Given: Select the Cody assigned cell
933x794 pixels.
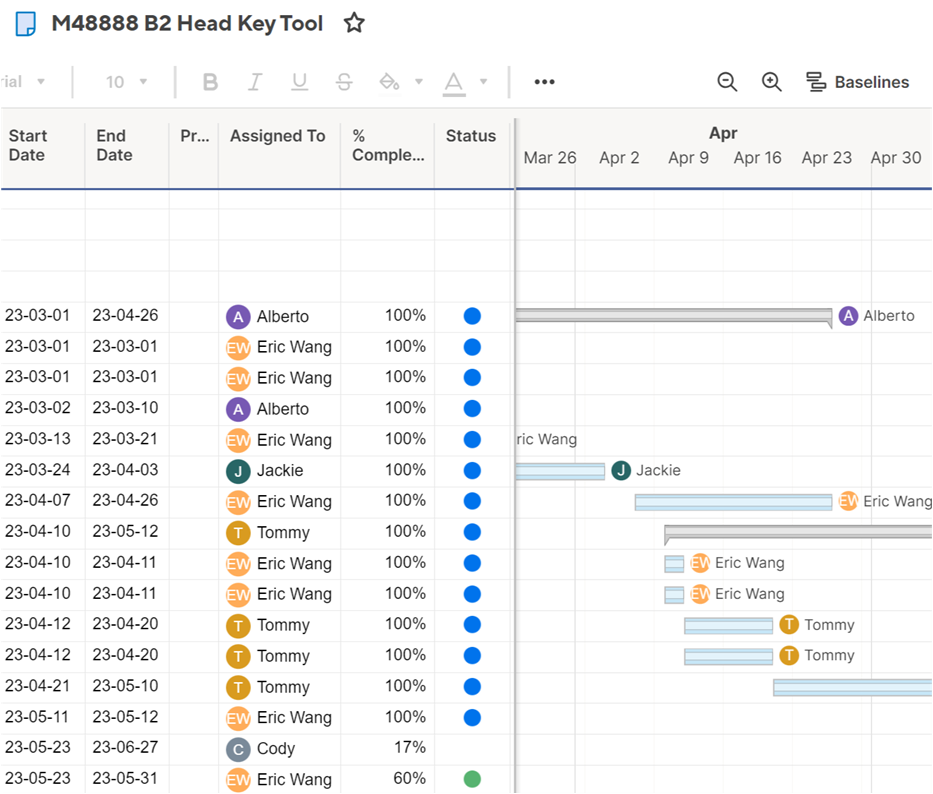Looking at the screenshot, I should (x=279, y=748).
